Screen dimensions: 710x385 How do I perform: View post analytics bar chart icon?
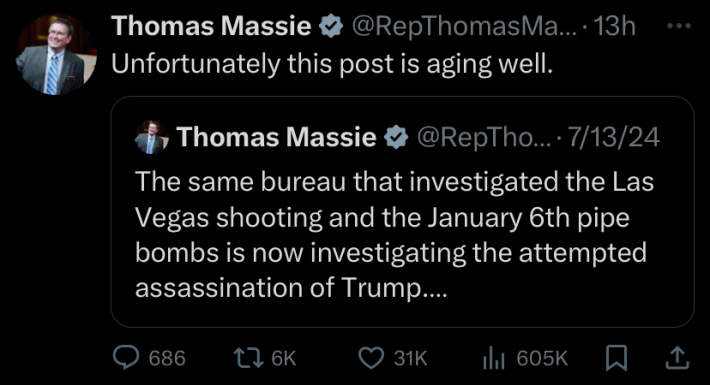(494, 358)
